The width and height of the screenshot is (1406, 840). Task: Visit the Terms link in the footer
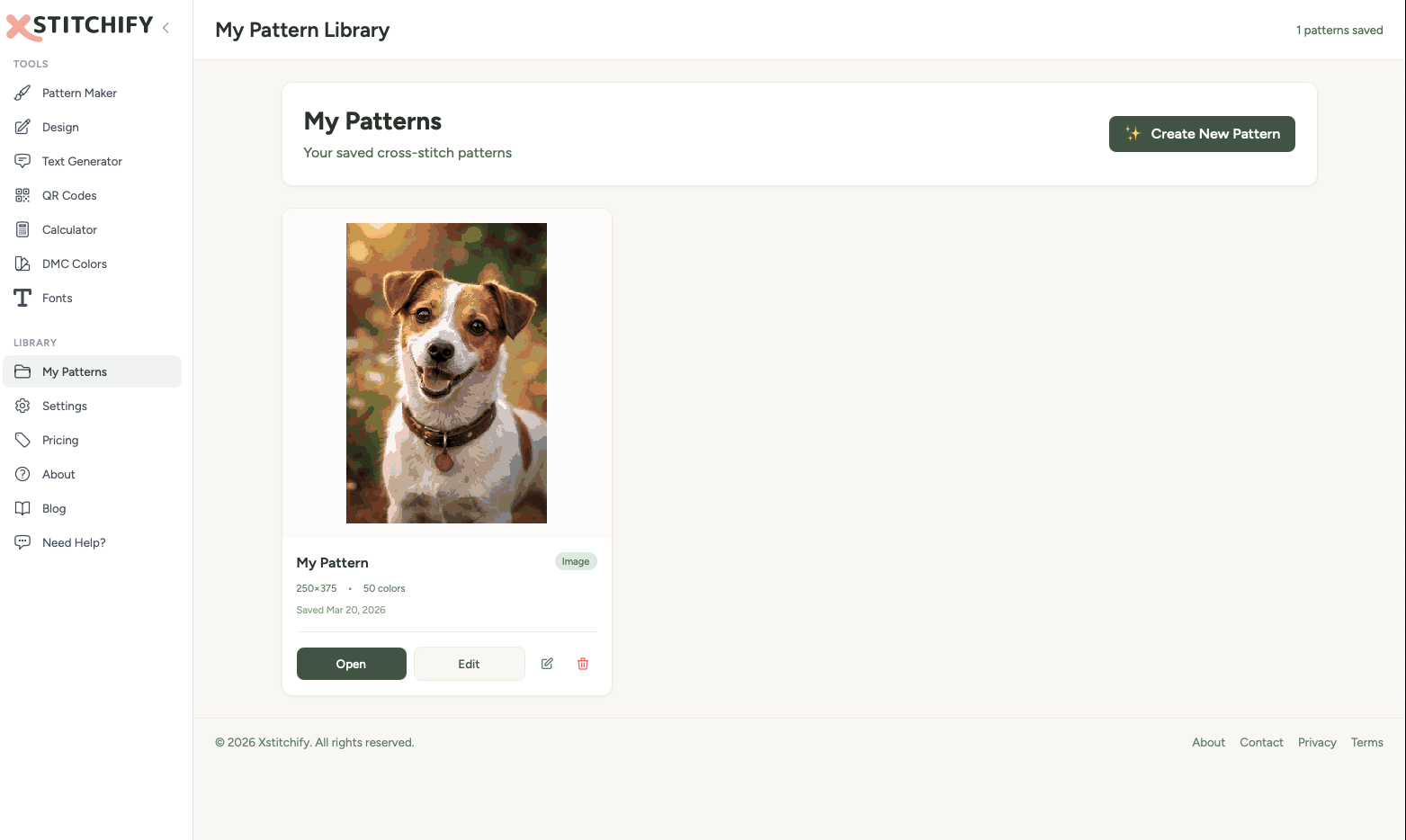[1366, 742]
